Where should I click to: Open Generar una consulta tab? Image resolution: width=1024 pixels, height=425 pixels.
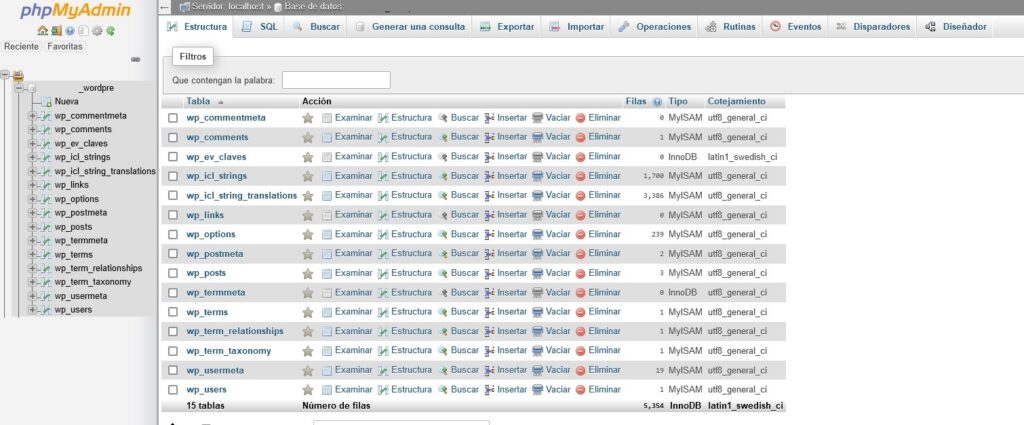coord(409,27)
